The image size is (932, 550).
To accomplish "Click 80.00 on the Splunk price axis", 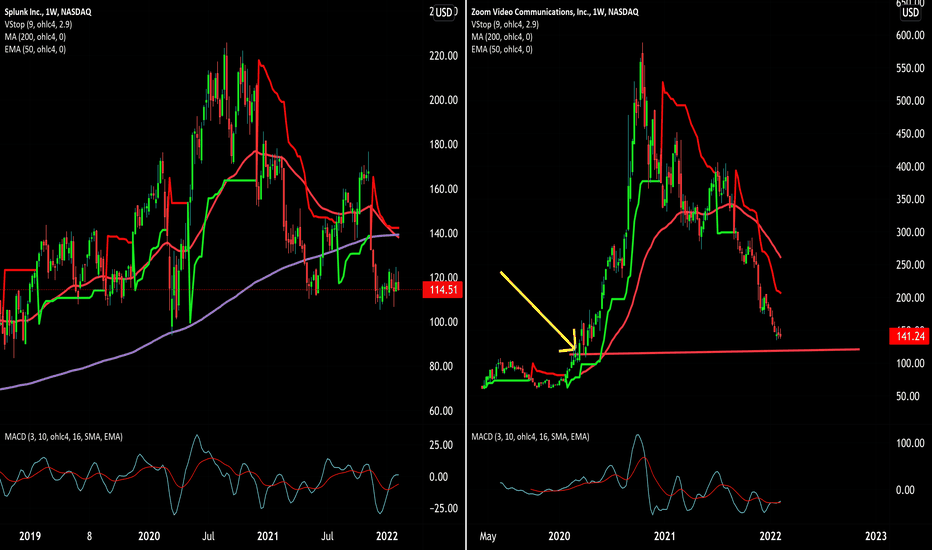I will coord(443,366).
